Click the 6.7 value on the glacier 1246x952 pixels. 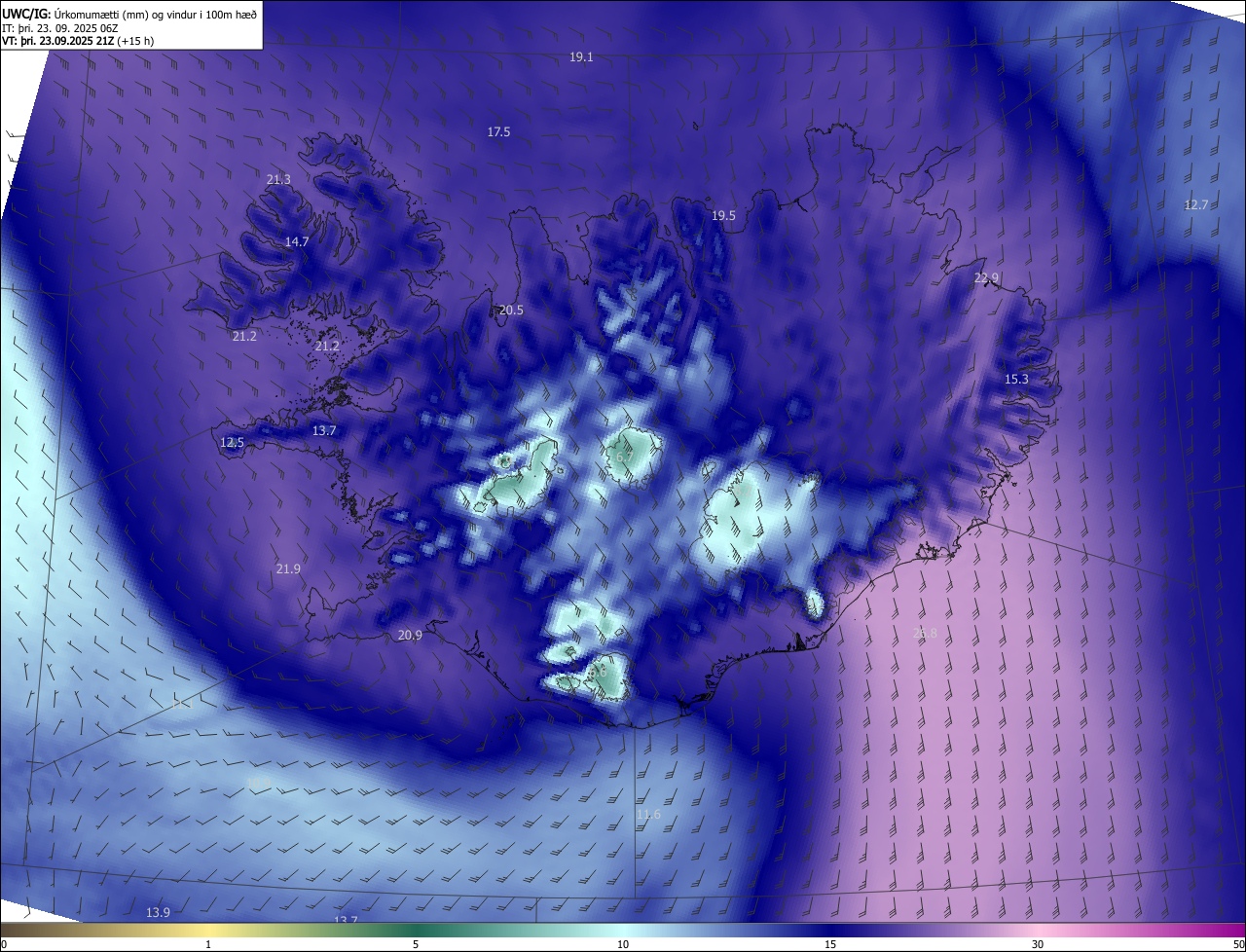625,457
